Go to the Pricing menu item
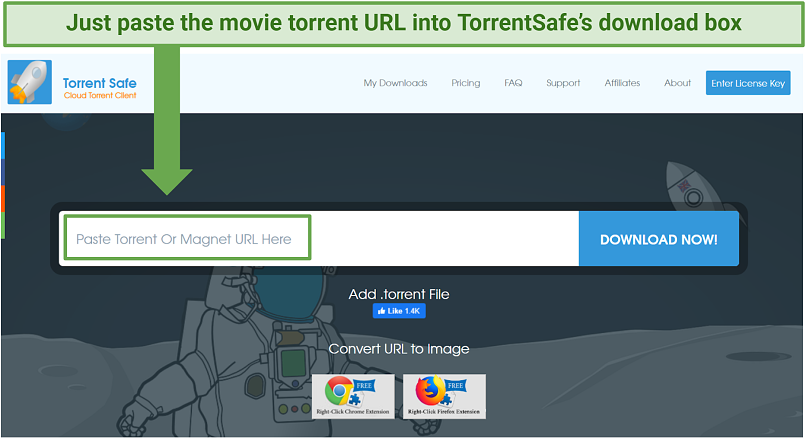The height and width of the screenshot is (439, 806). (465, 83)
